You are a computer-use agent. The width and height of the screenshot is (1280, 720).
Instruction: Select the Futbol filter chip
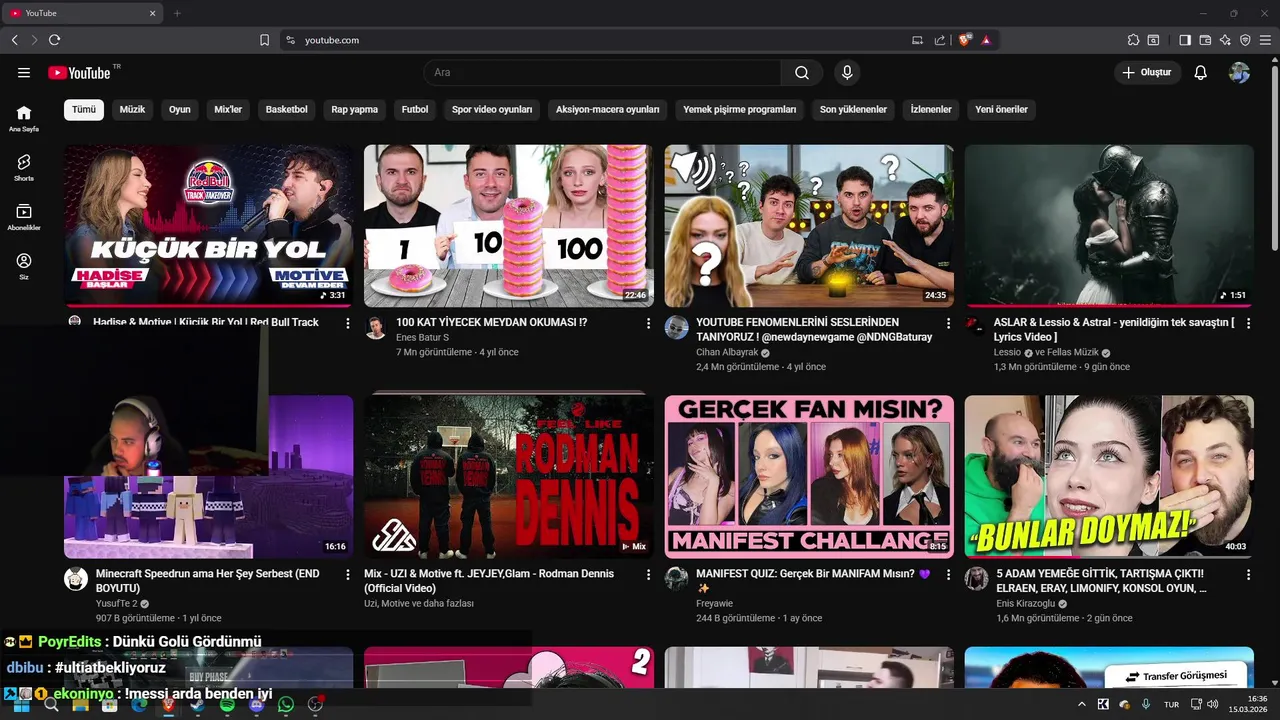pos(415,109)
